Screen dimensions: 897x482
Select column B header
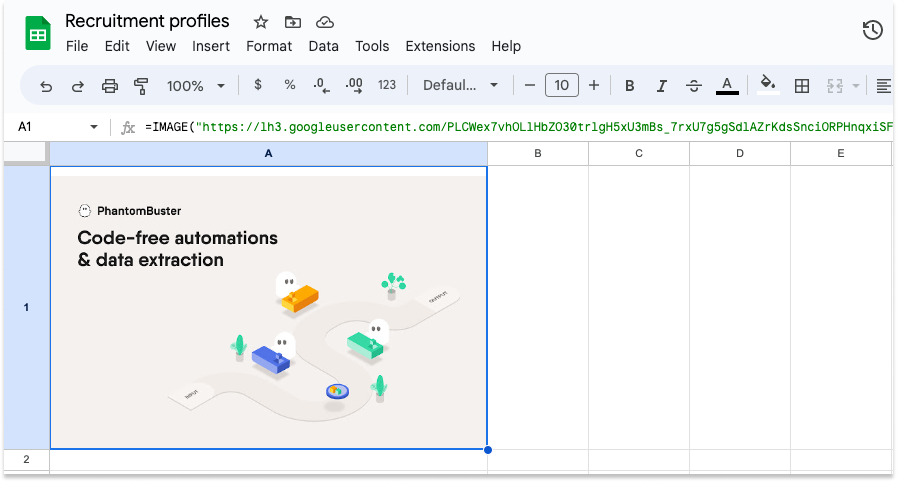coord(538,153)
